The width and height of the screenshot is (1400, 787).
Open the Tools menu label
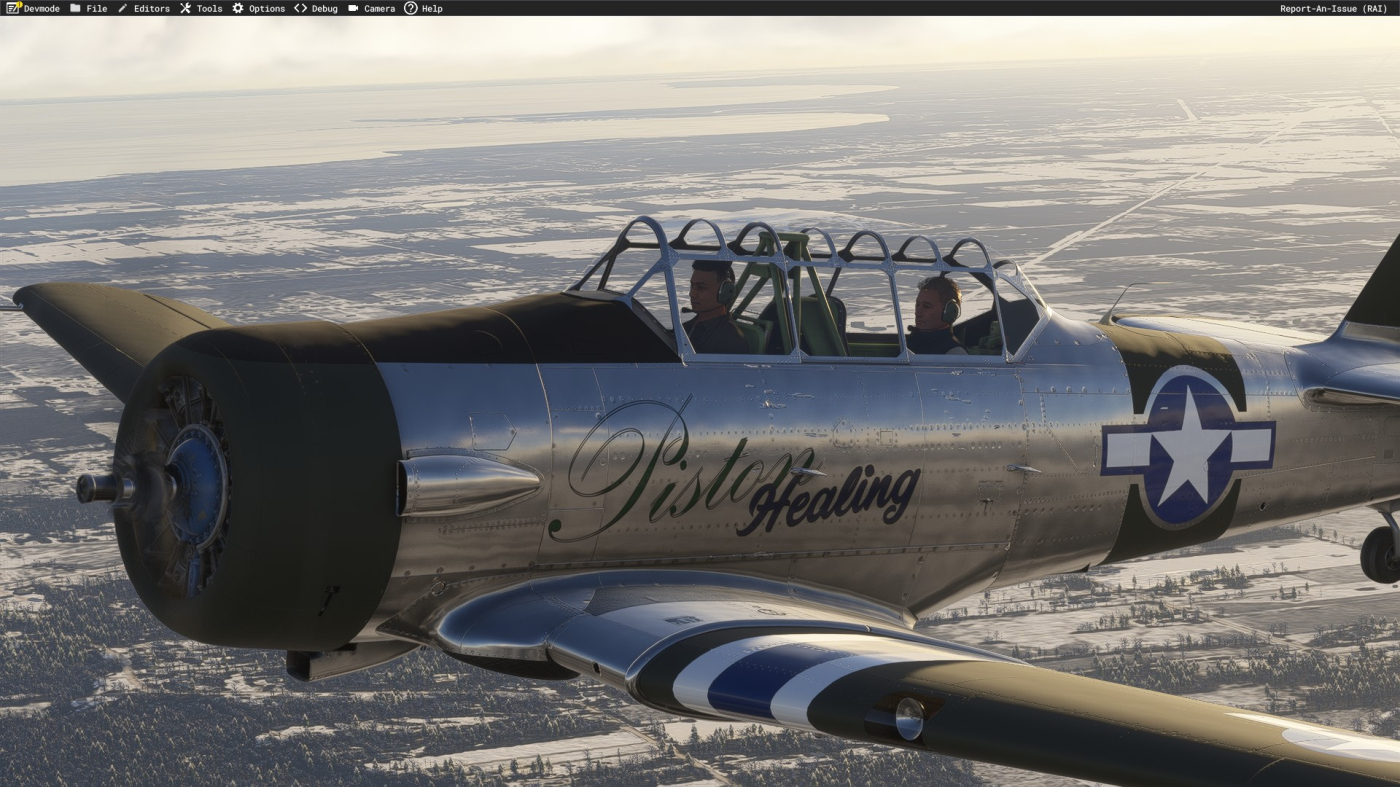[x=209, y=9]
